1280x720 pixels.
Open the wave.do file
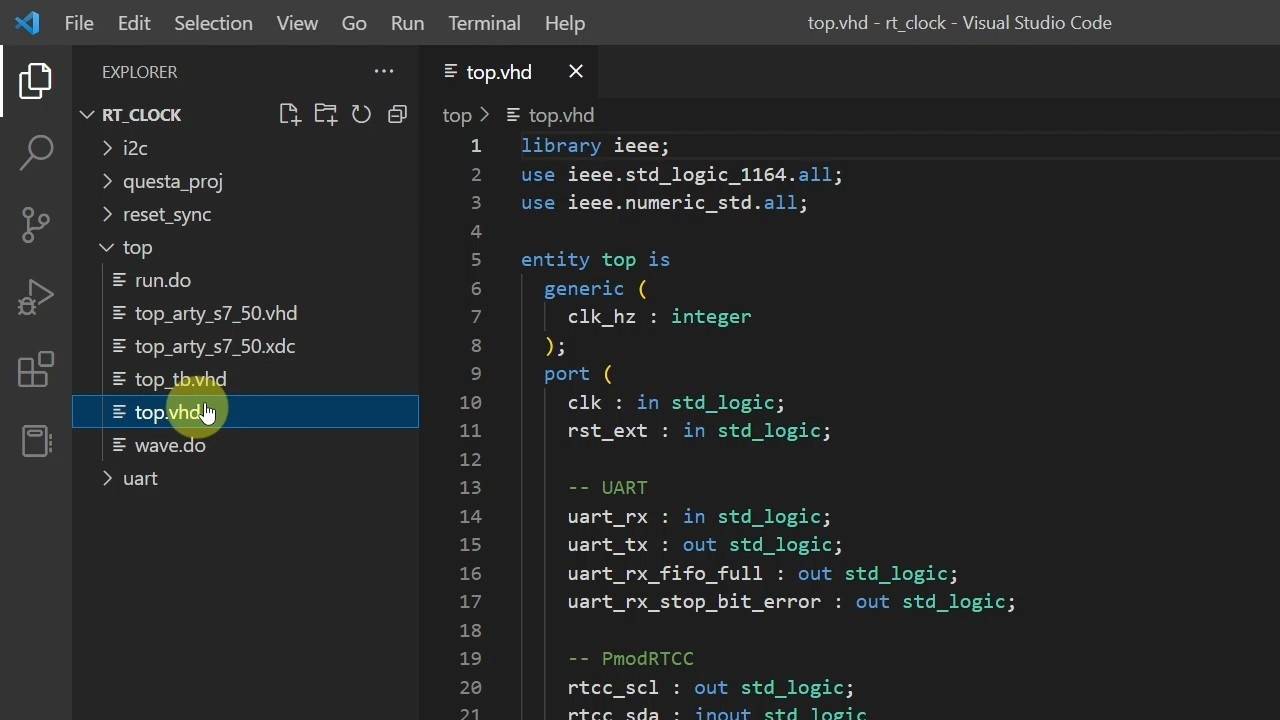170,445
